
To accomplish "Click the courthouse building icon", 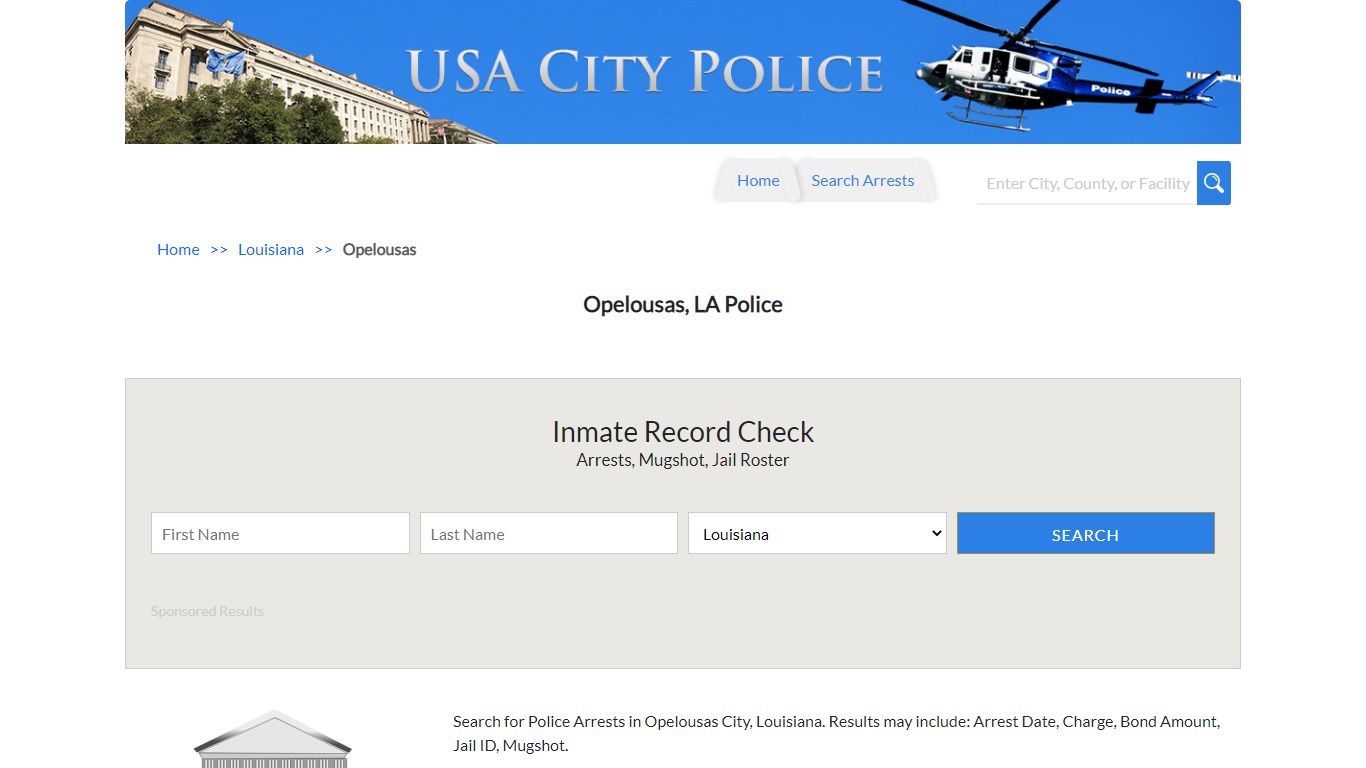I will coord(273,739).
